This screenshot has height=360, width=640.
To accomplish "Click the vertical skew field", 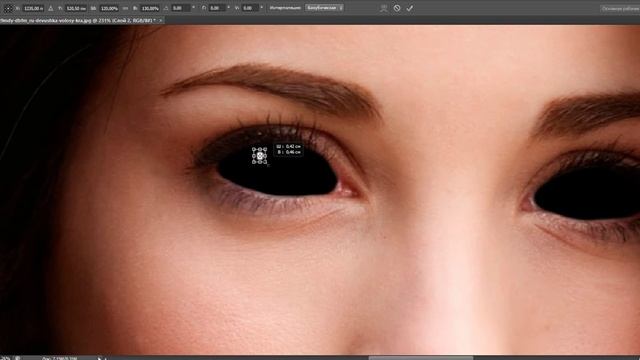I will coord(250,8).
